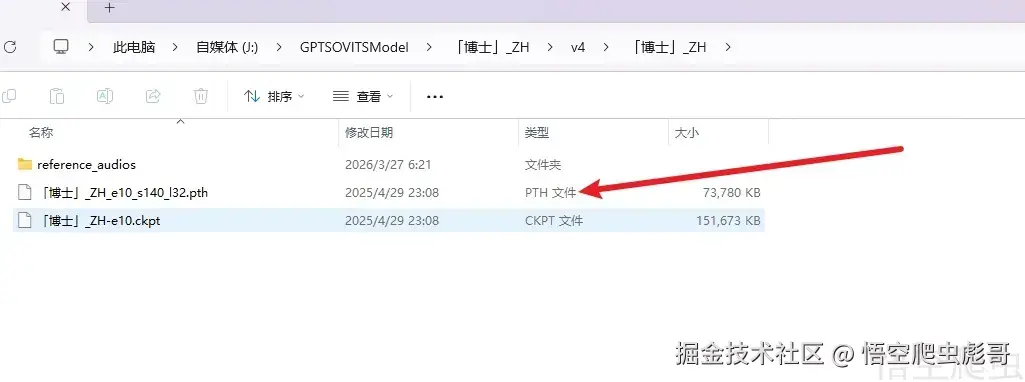Click the date 2026/3/27 6:21
The height and width of the screenshot is (382, 1025).
388,165
